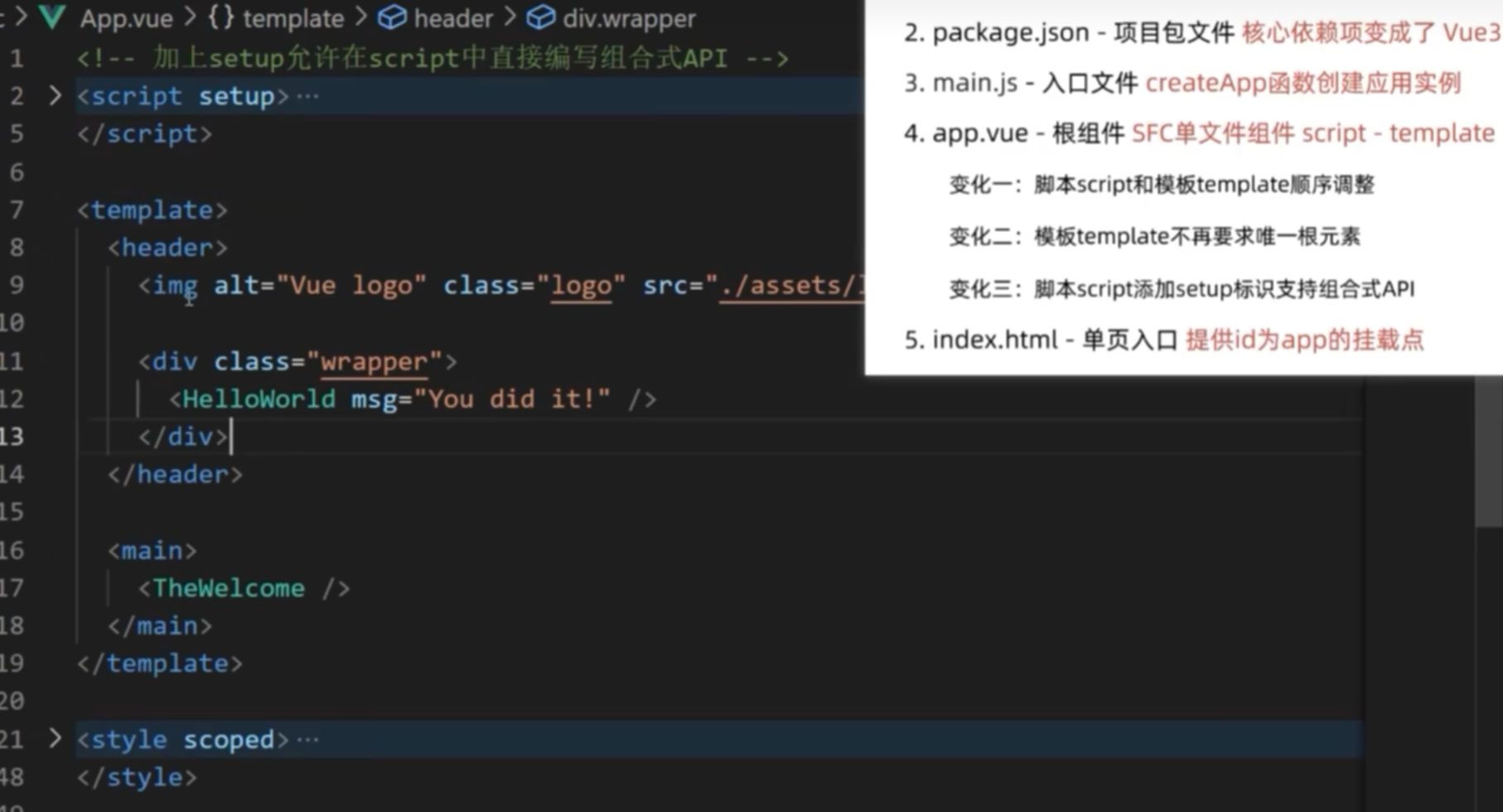1503x812 pixels.
Task: Click the div.wrapper breadcrumb cube icon
Action: 541,17
